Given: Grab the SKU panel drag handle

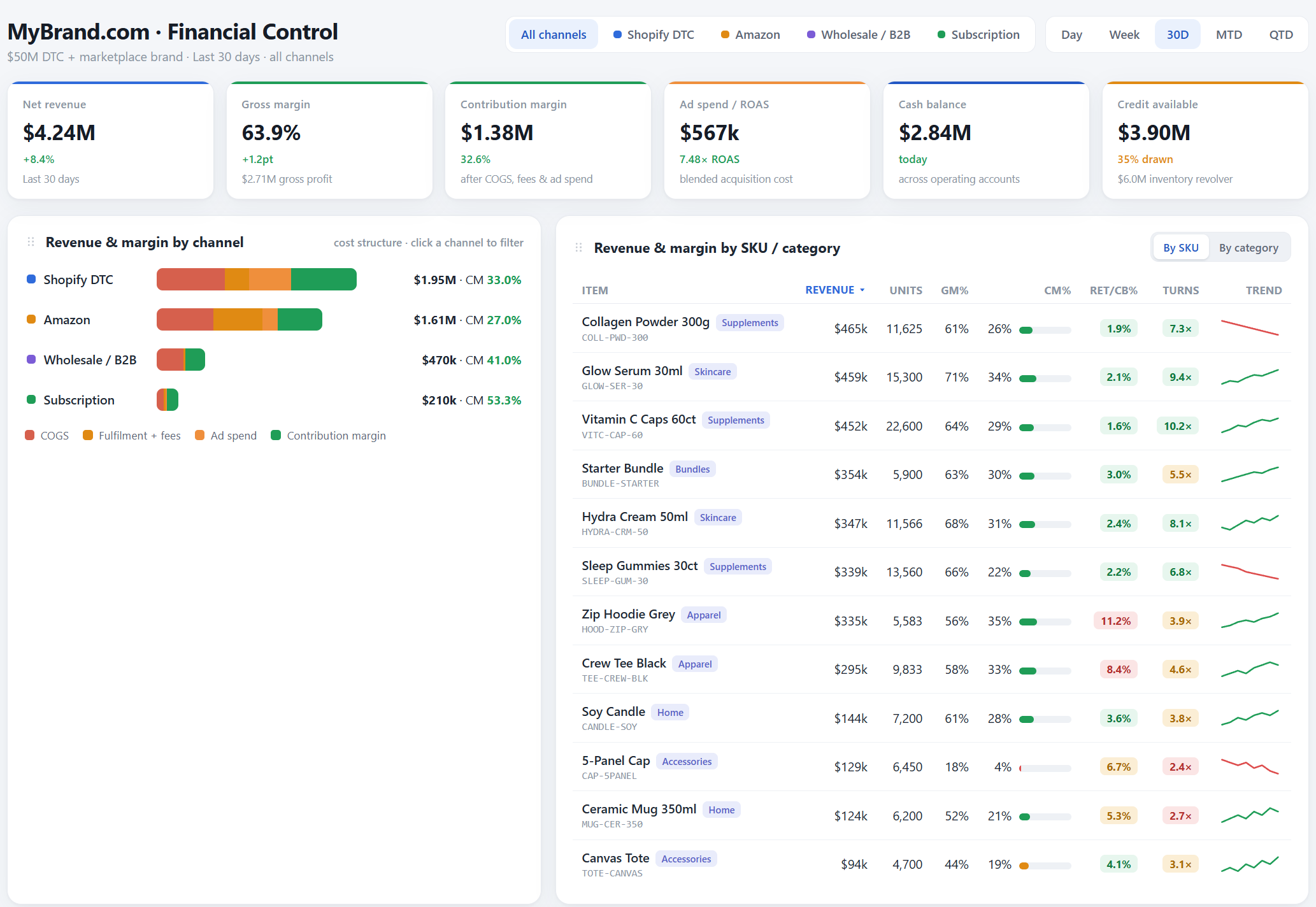Looking at the screenshot, I should pos(579,248).
